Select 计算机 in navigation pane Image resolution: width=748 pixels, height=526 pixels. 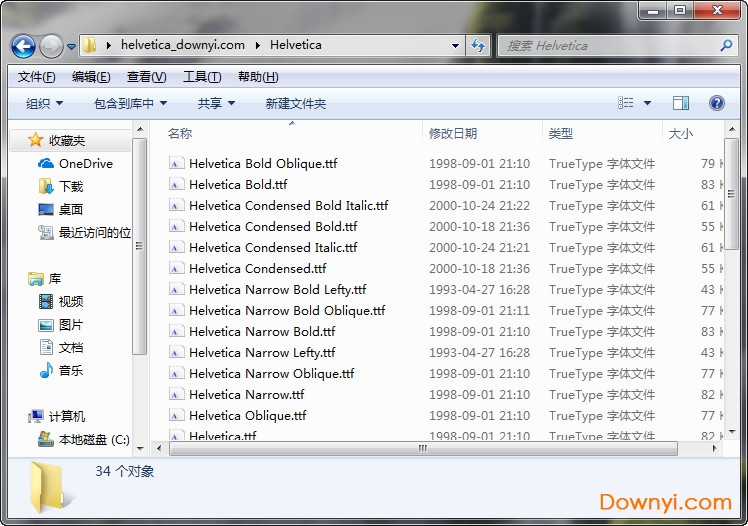[x=66, y=416]
